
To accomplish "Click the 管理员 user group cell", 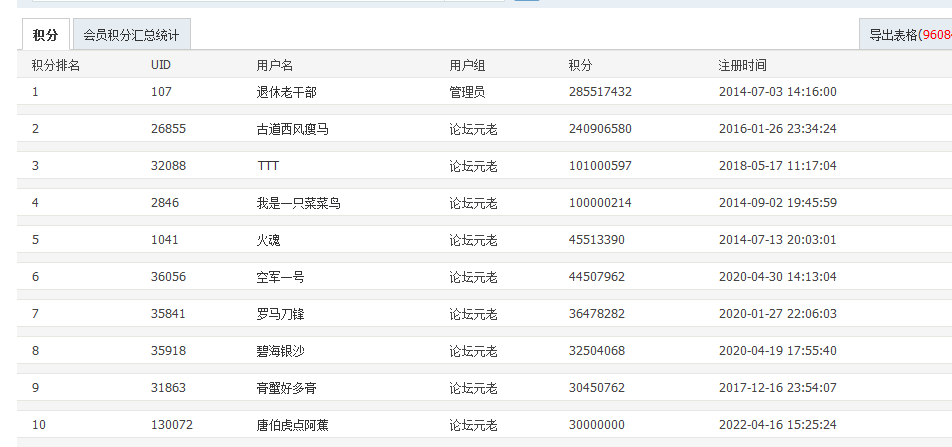I will [x=467, y=92].
